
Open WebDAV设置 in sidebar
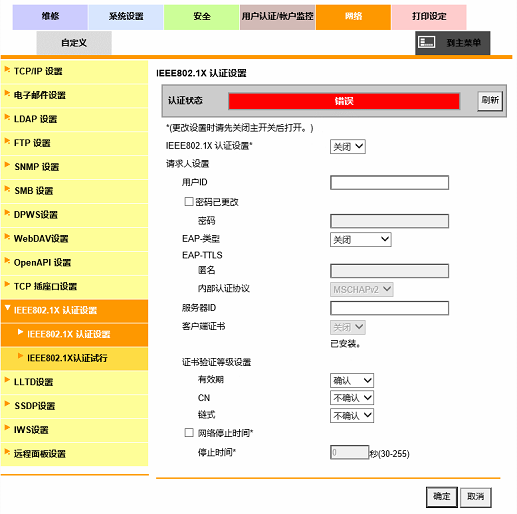(x=75, y=239)
